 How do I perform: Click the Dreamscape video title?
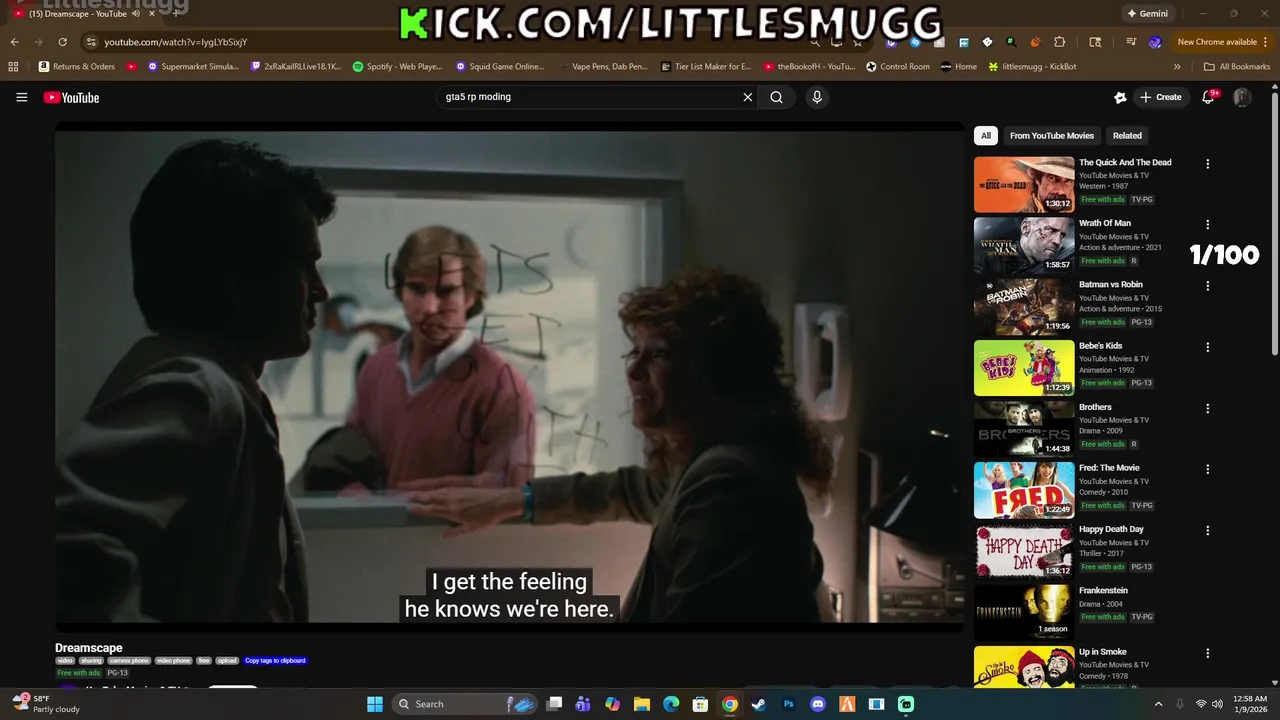[88, 648]
